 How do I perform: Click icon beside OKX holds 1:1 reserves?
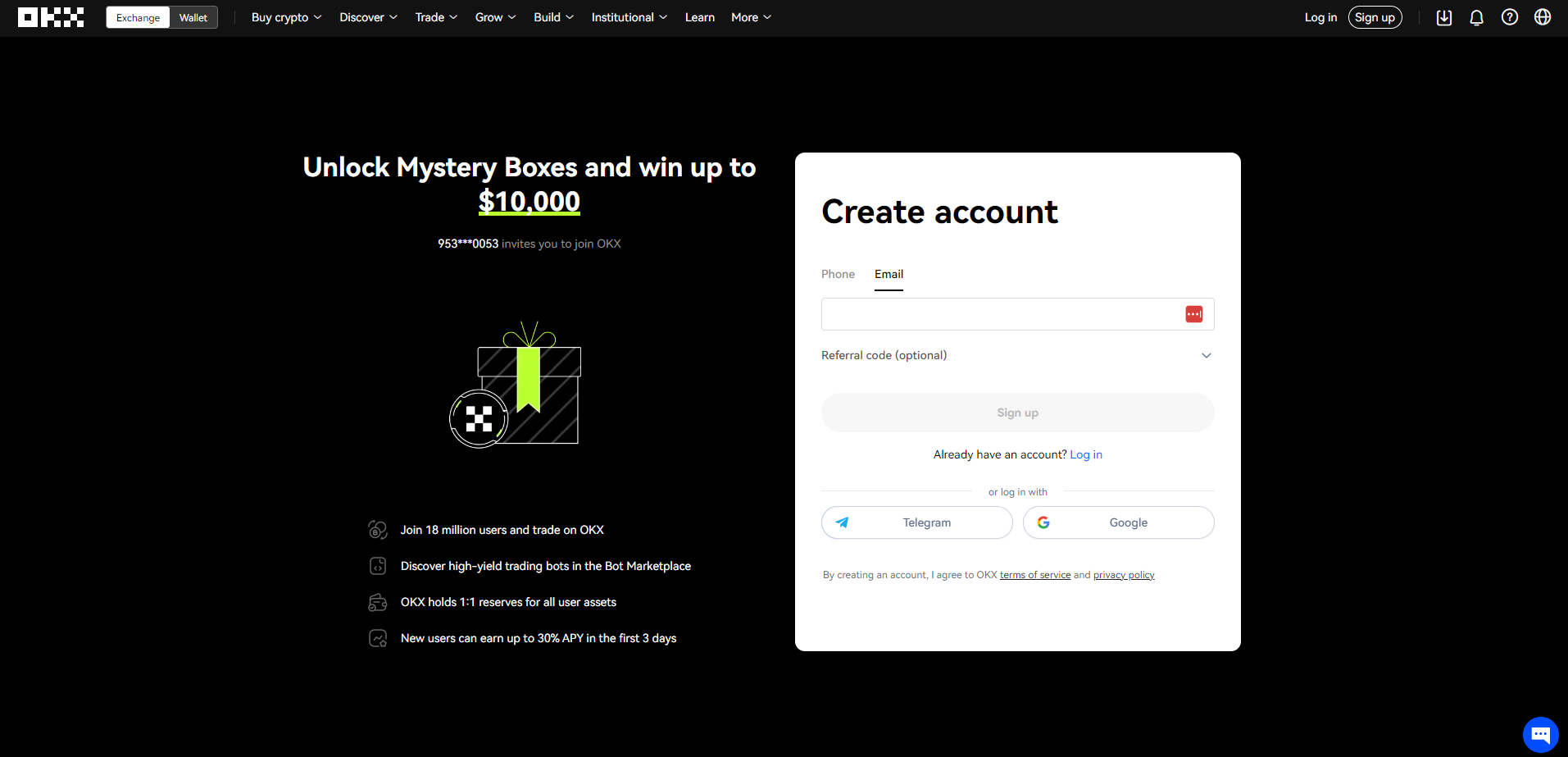click(378, 602)
